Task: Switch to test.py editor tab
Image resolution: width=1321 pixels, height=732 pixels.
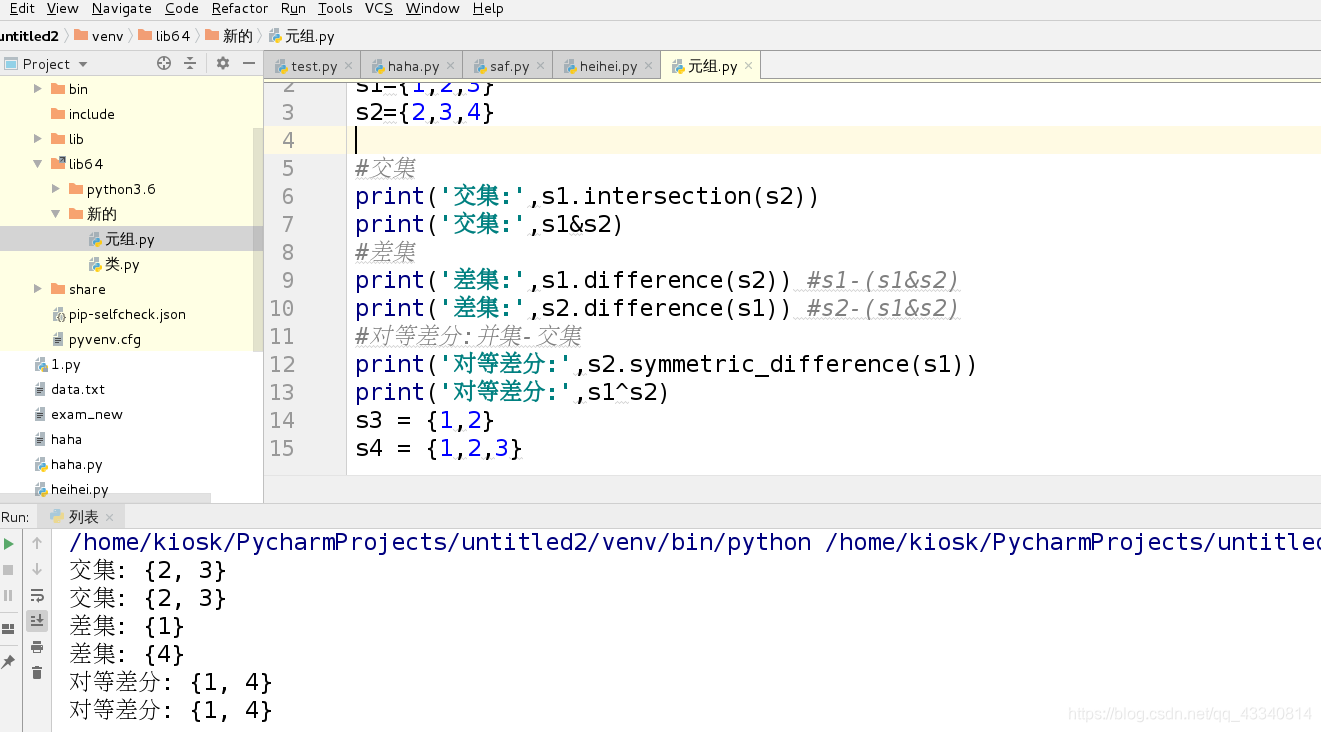Action: [311, 66]
